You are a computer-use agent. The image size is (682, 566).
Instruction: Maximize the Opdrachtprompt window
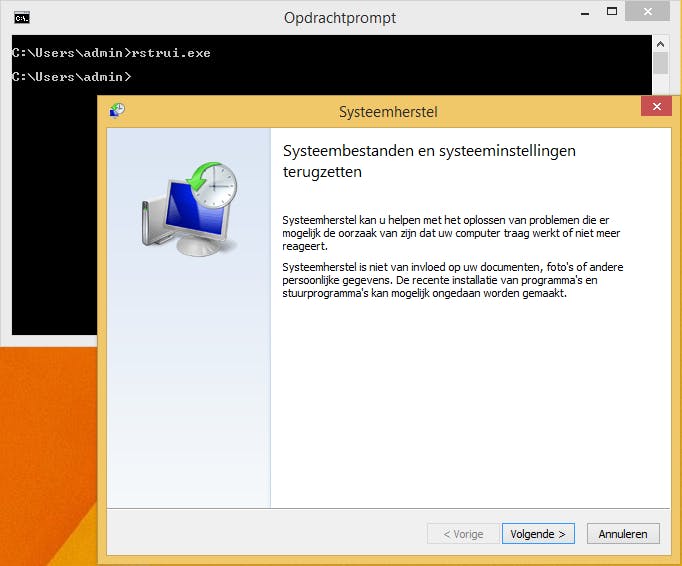click(612, 12)
